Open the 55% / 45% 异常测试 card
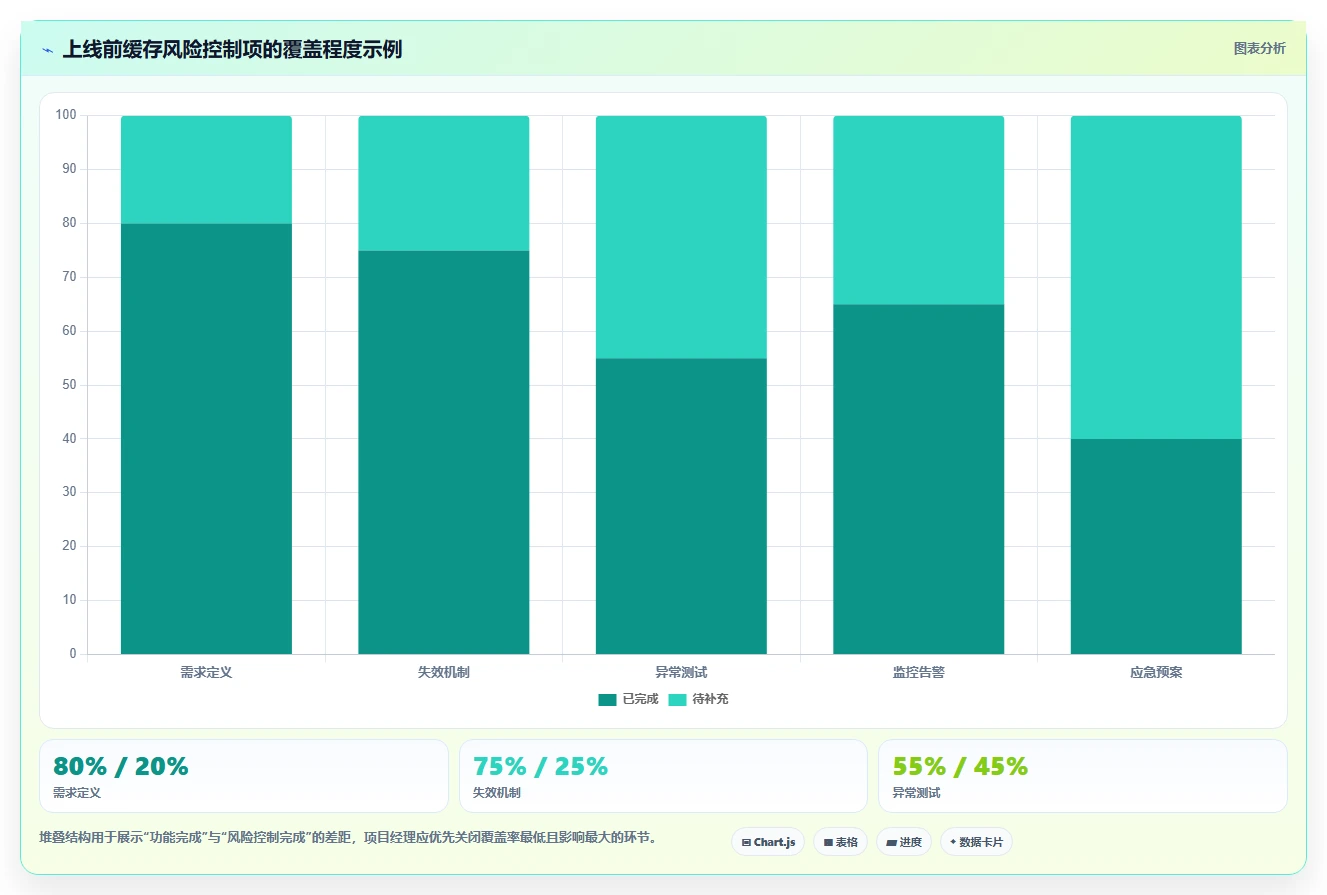1327x895 pixels. (1082, 776)
